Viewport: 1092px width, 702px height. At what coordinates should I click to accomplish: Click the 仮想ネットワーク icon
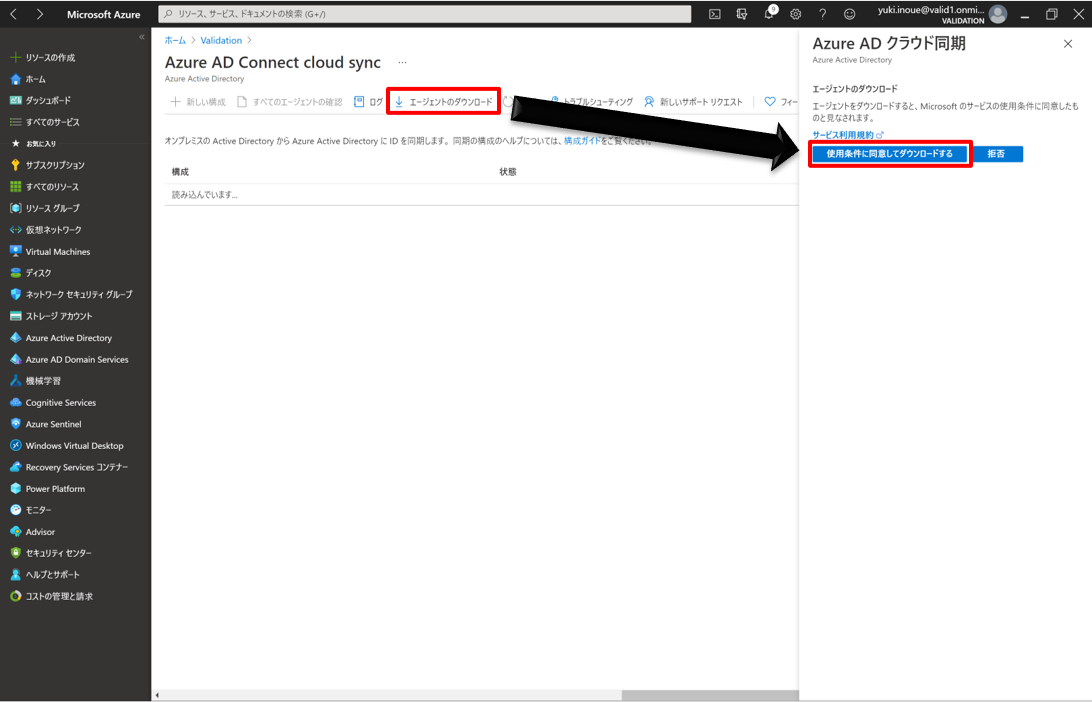tap(15, 230)
